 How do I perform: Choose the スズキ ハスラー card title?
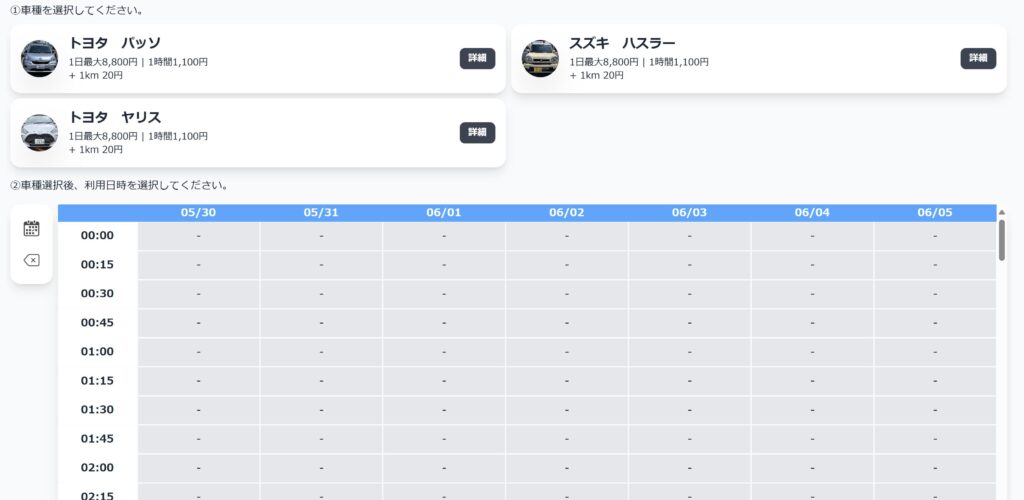(x=622, y=43)
